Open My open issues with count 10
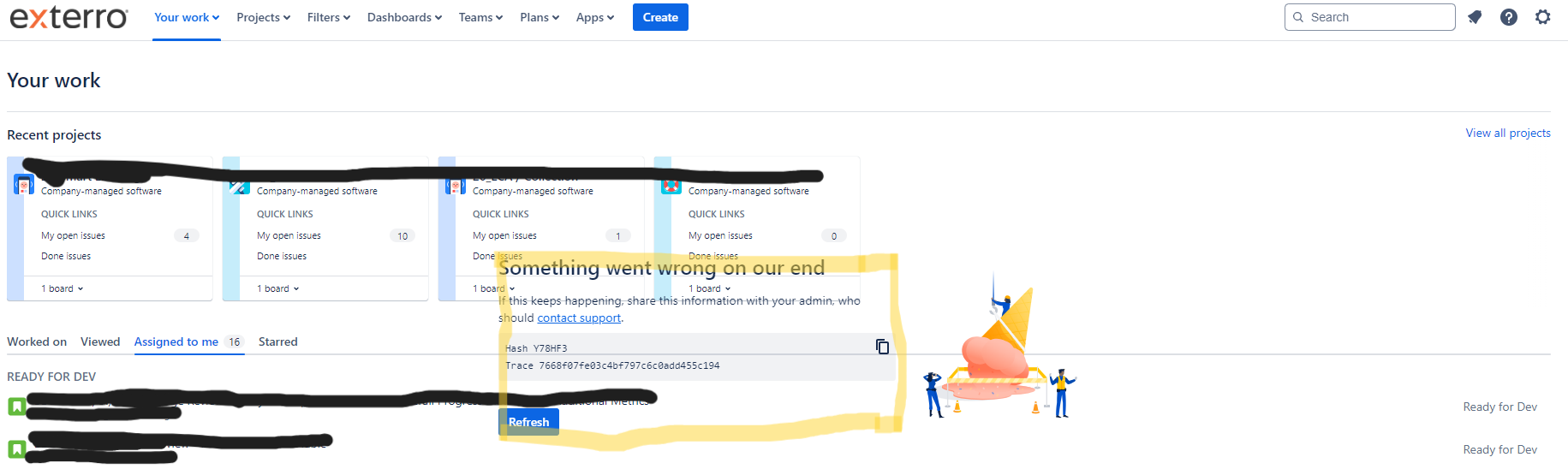 point(336,235)
